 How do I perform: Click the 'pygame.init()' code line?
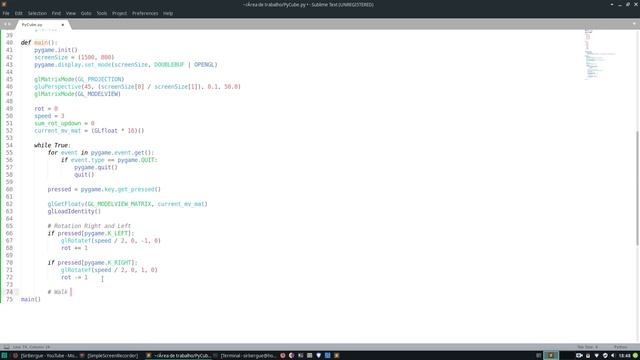[56, 50]
